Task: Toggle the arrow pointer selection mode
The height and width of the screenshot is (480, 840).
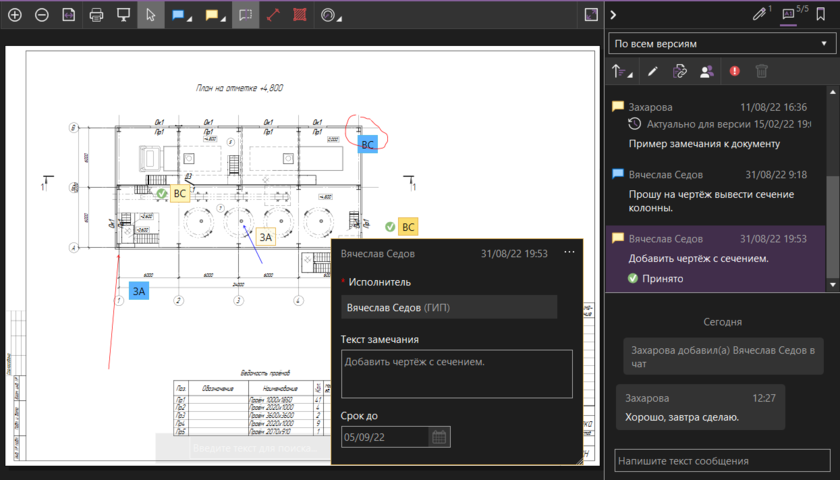Action: [x=151, y=16]
